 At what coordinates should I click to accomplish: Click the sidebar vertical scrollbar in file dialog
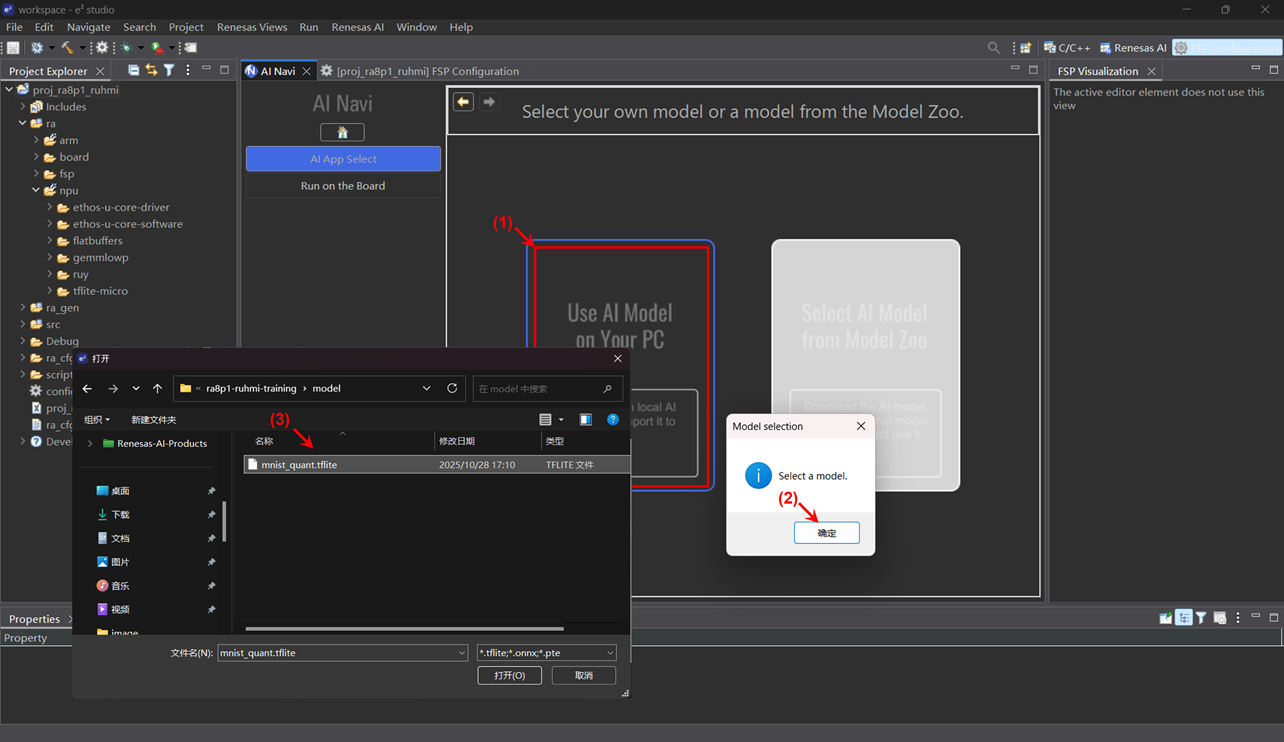coord(224,520)
